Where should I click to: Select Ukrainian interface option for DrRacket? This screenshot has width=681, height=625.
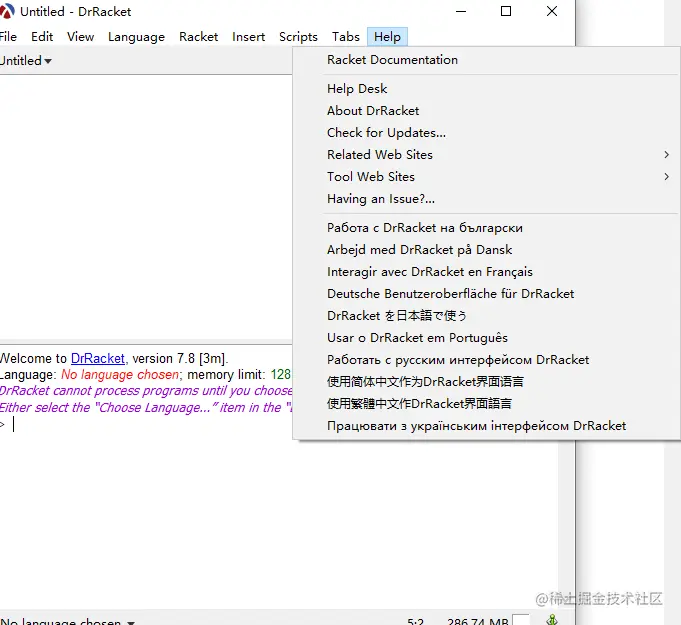coord(486,426)
